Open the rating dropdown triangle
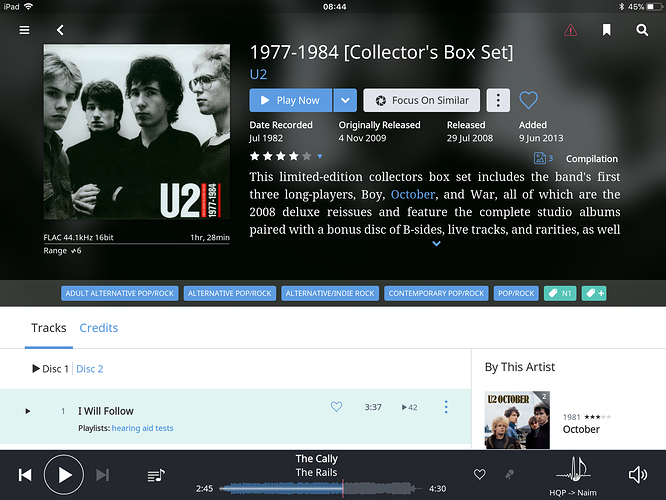 click(320, 156)
